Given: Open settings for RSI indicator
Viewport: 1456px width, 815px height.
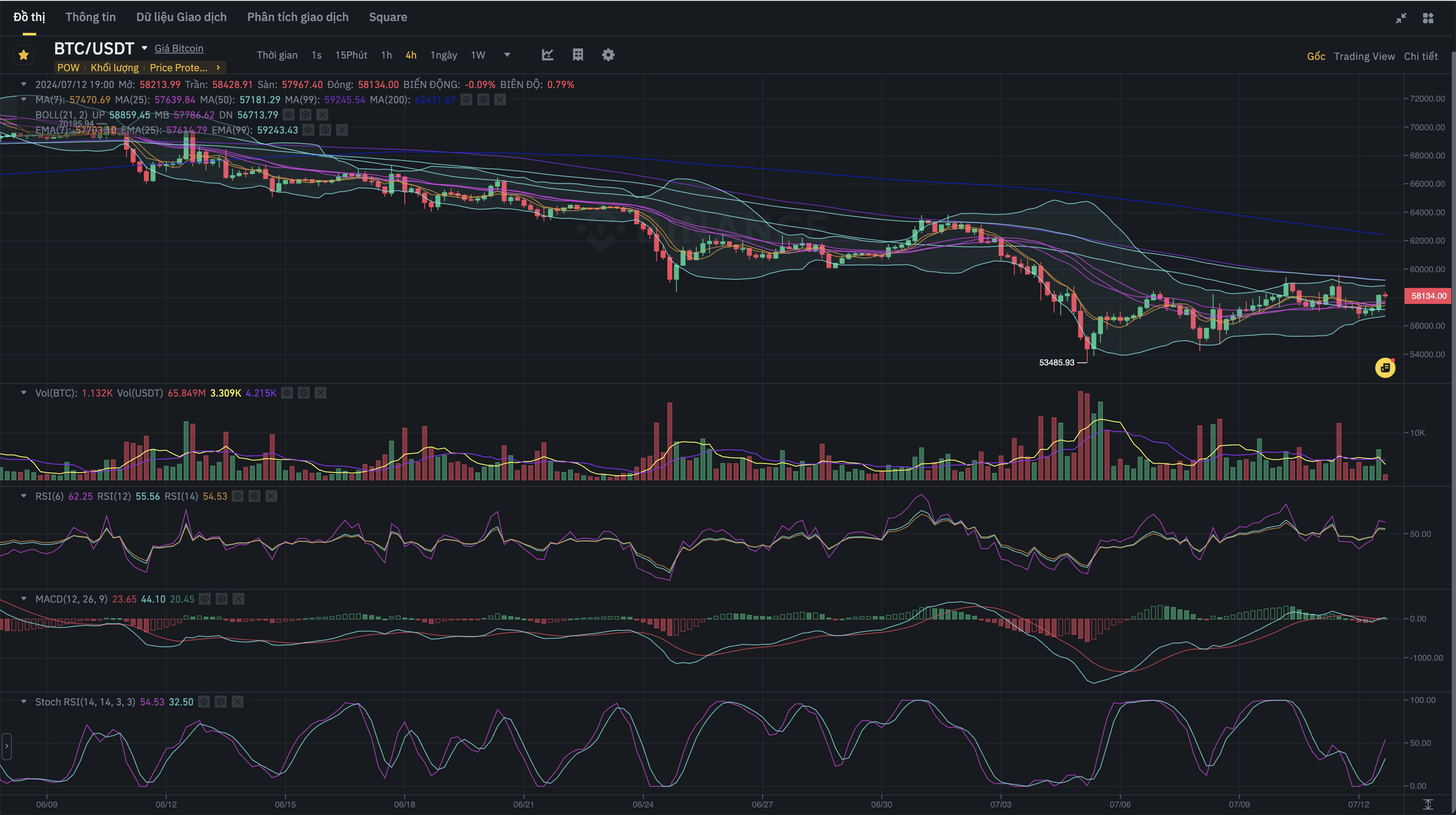Looking at the screenshot, I should point(254,496).
